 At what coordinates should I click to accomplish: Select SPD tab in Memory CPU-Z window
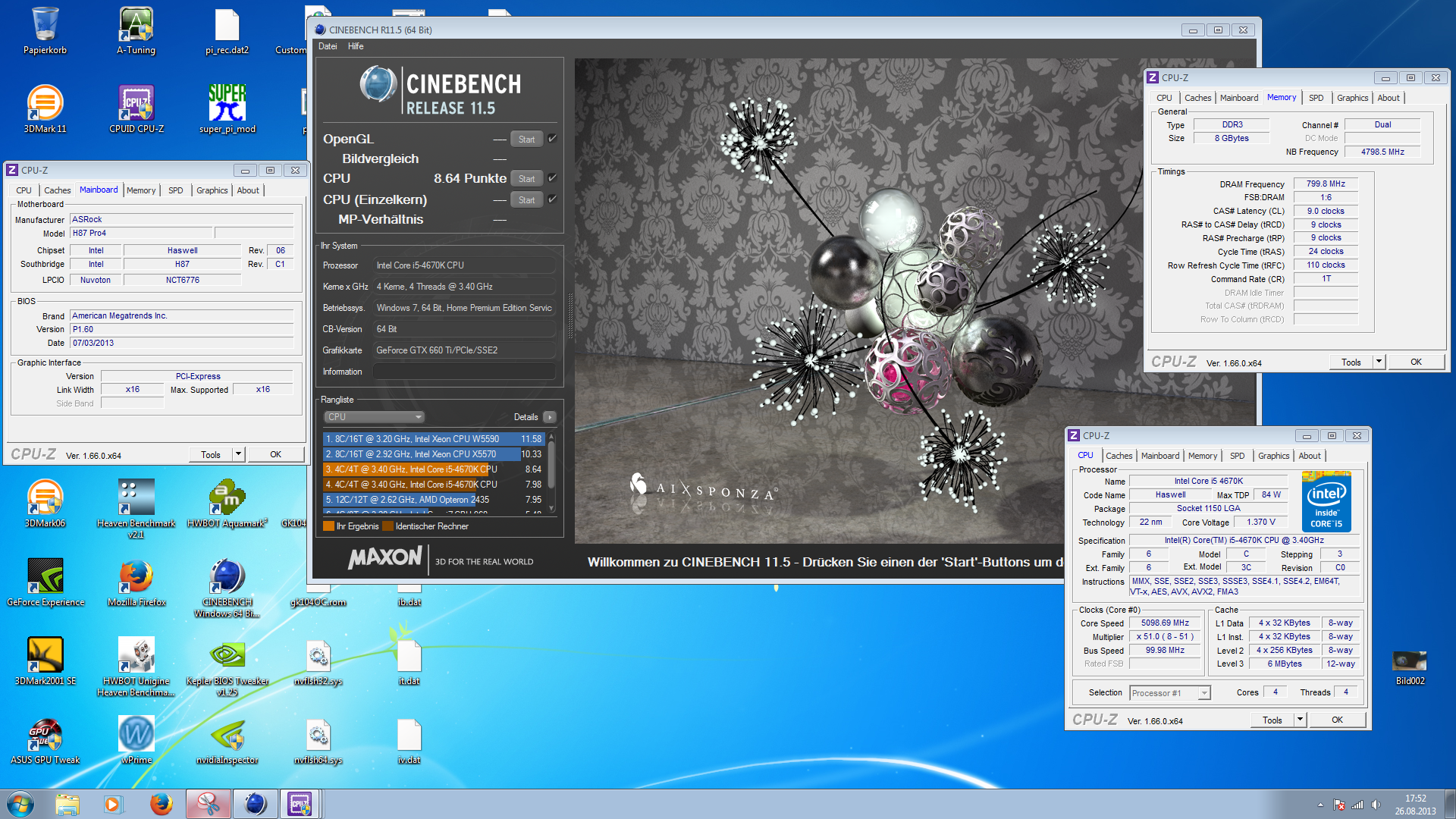point(1316,98)
